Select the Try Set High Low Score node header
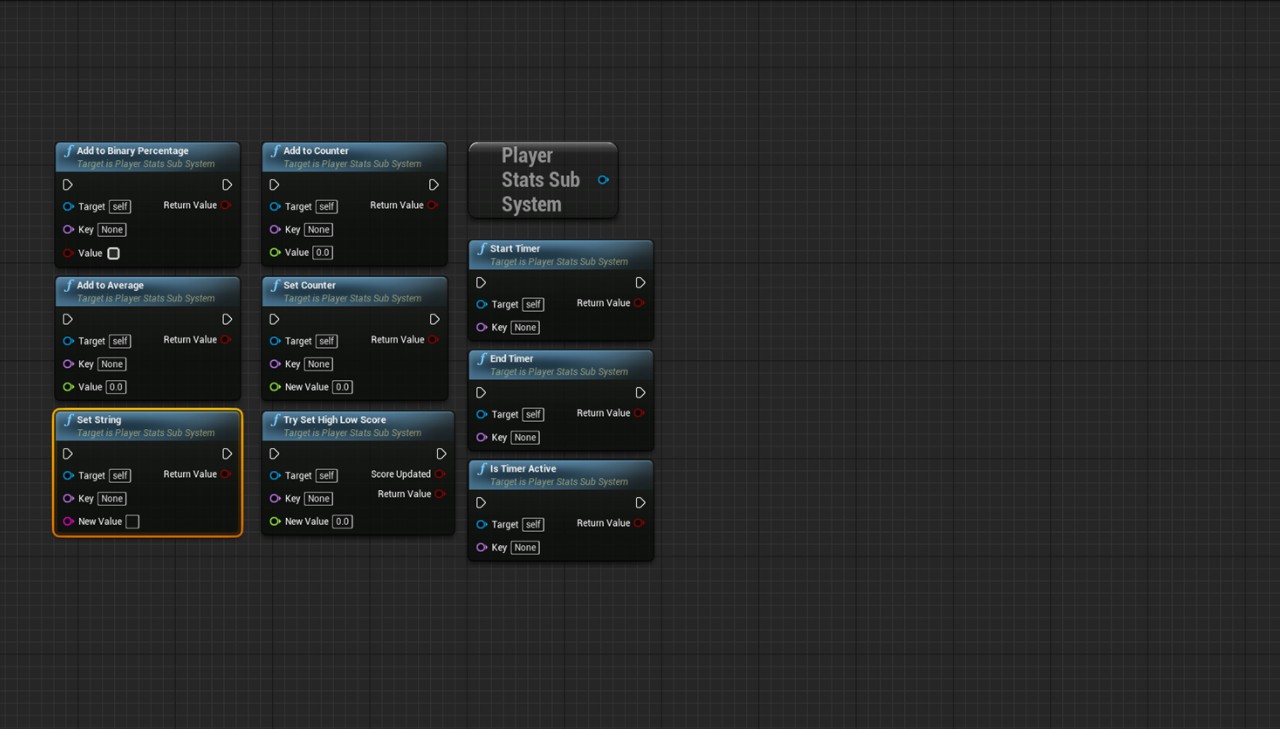The image size is (1280, 729). click(x=334, y=420)
